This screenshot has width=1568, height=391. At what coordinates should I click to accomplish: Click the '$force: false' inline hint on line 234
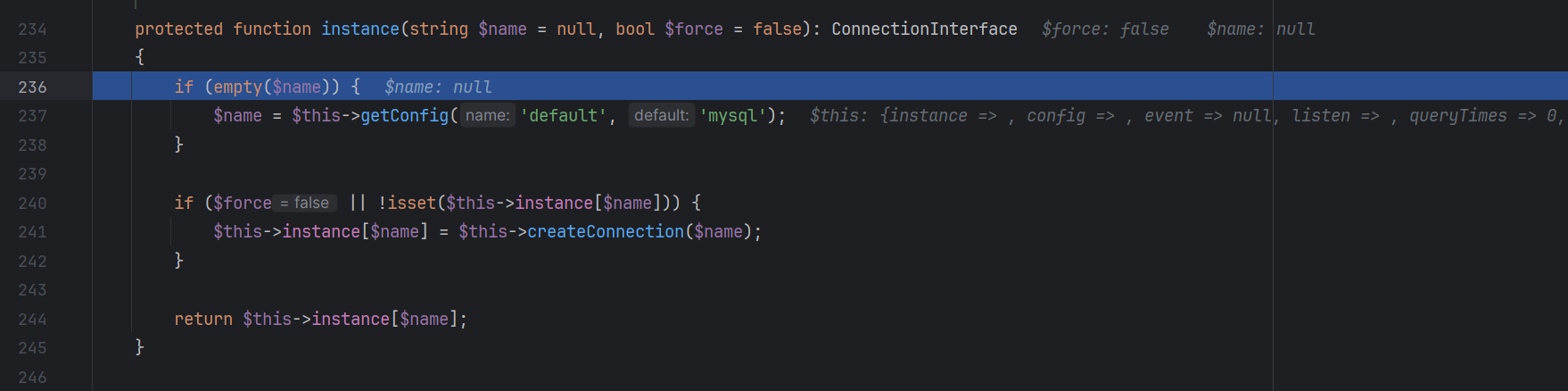[1104, 29]
